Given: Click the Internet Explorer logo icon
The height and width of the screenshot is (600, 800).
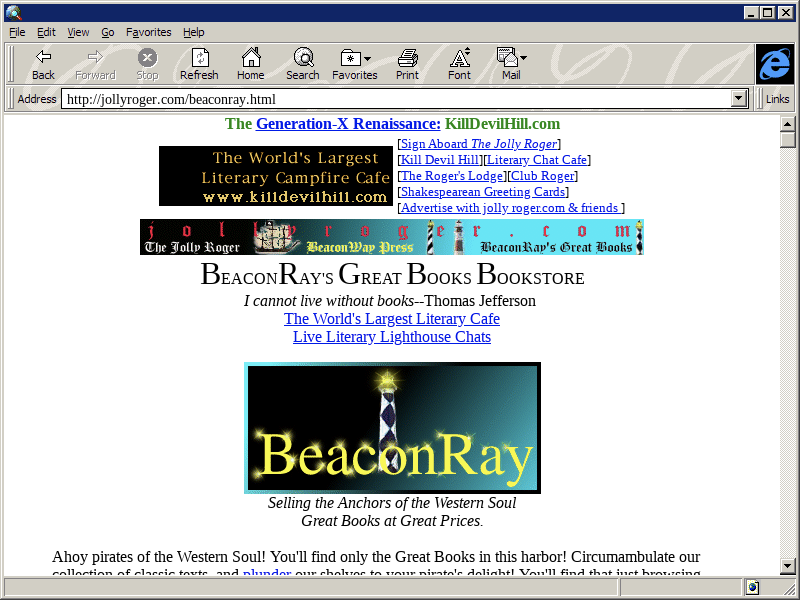Looking at the screenshot, I should coord(774,64).
